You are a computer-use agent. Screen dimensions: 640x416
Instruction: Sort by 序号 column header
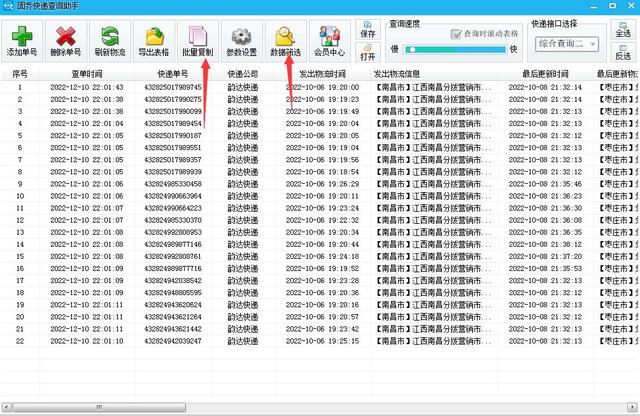click(20, 74)
